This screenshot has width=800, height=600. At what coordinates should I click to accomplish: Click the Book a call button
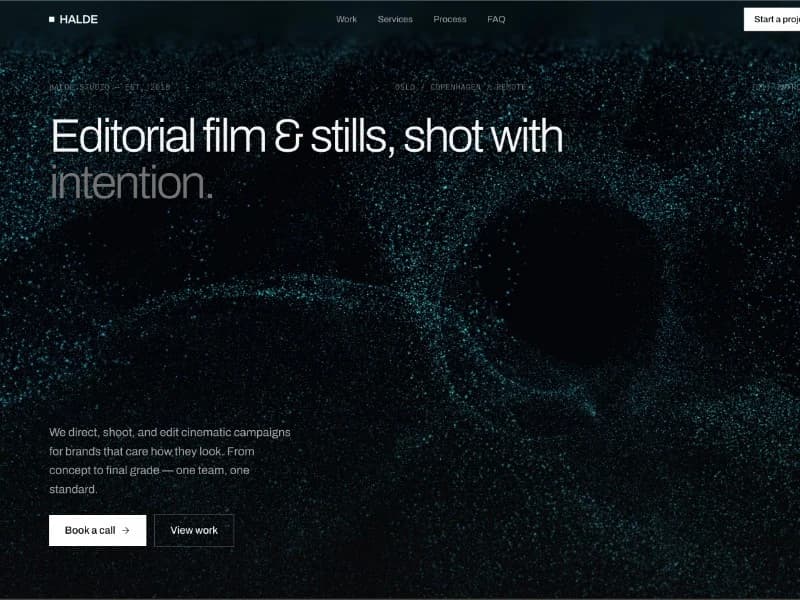tap(97, 530)
